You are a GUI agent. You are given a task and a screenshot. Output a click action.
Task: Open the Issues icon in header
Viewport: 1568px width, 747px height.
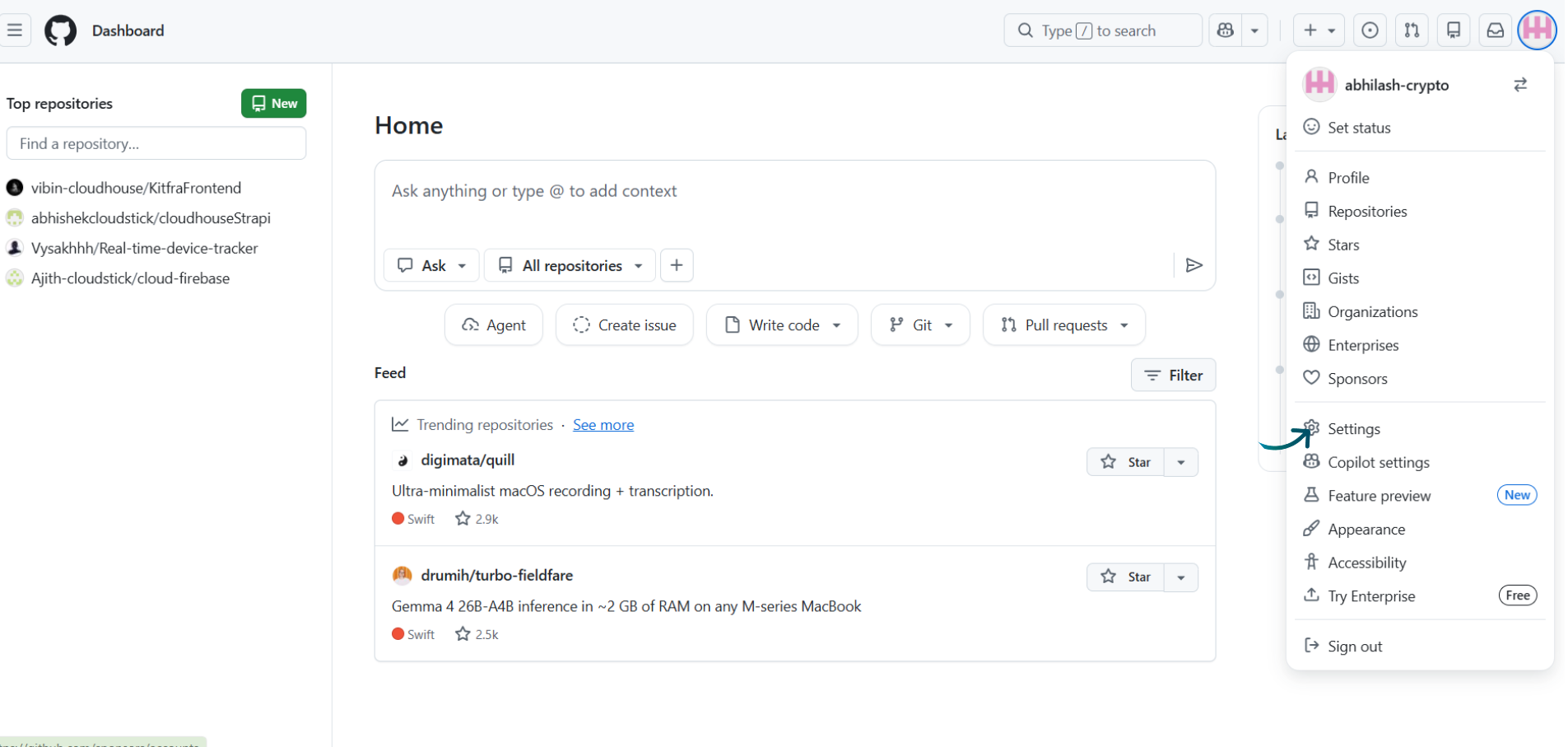click(x=1370, y=30)
